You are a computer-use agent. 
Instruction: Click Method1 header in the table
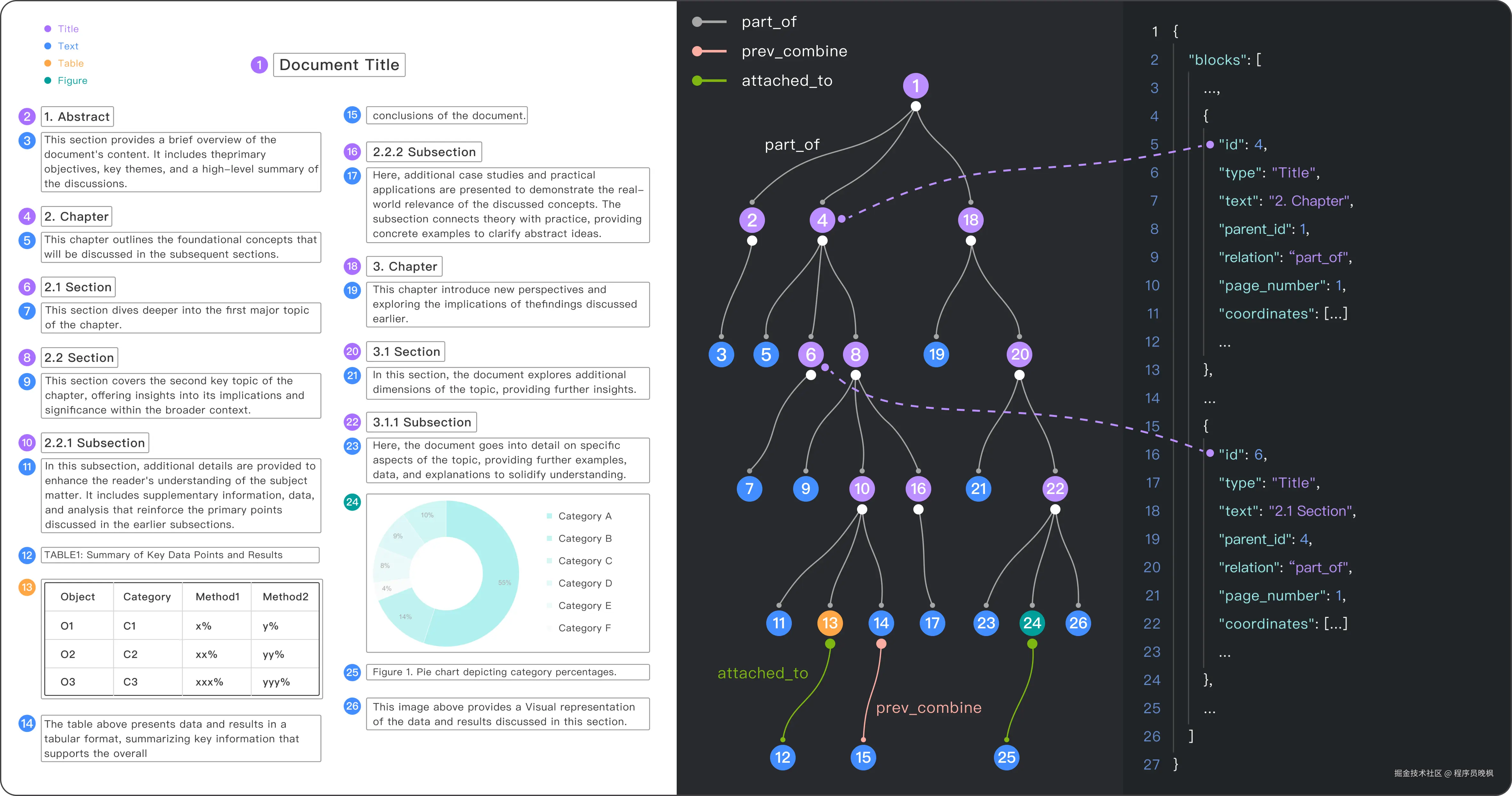click(x=217, y=596)
